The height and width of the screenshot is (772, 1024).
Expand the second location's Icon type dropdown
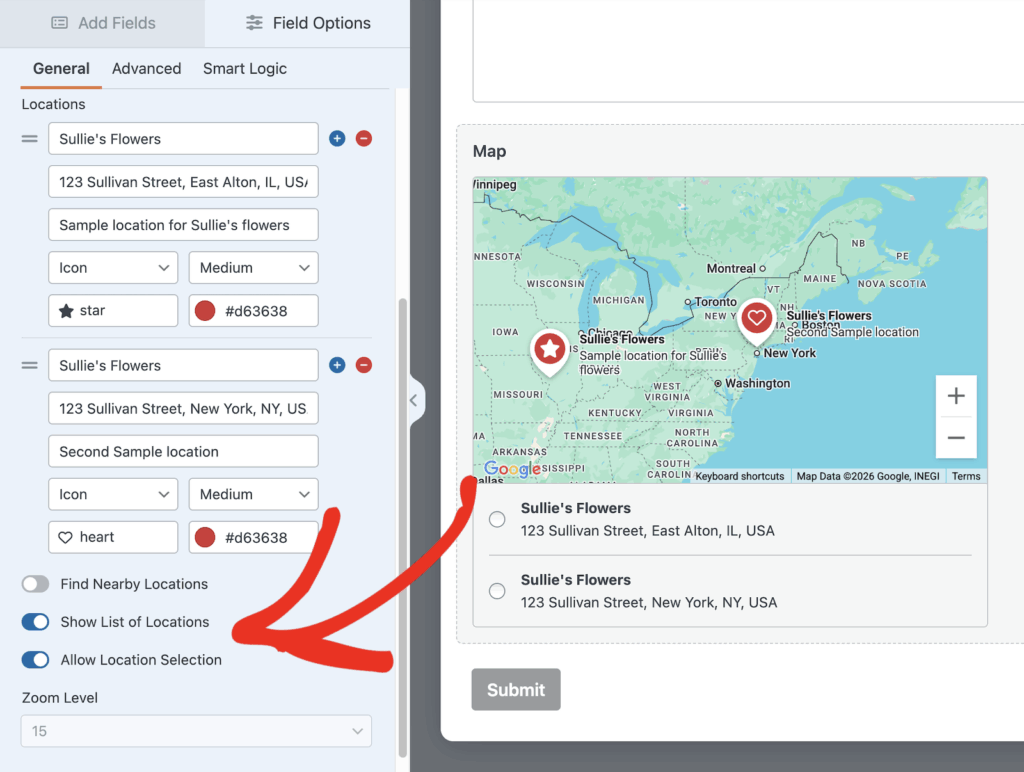tap(113, 495)
